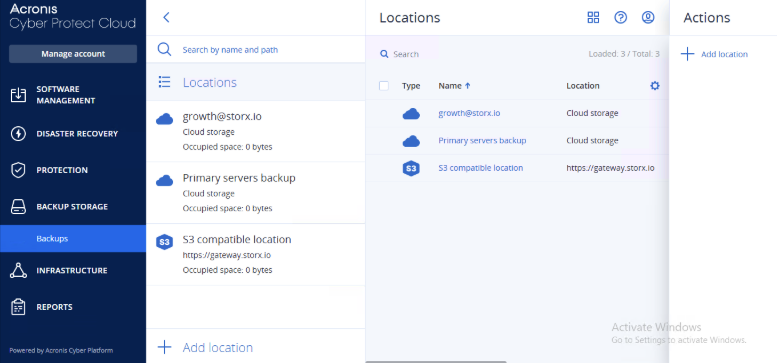
Task: Click the table Search input field
Action: click(406, 54)
